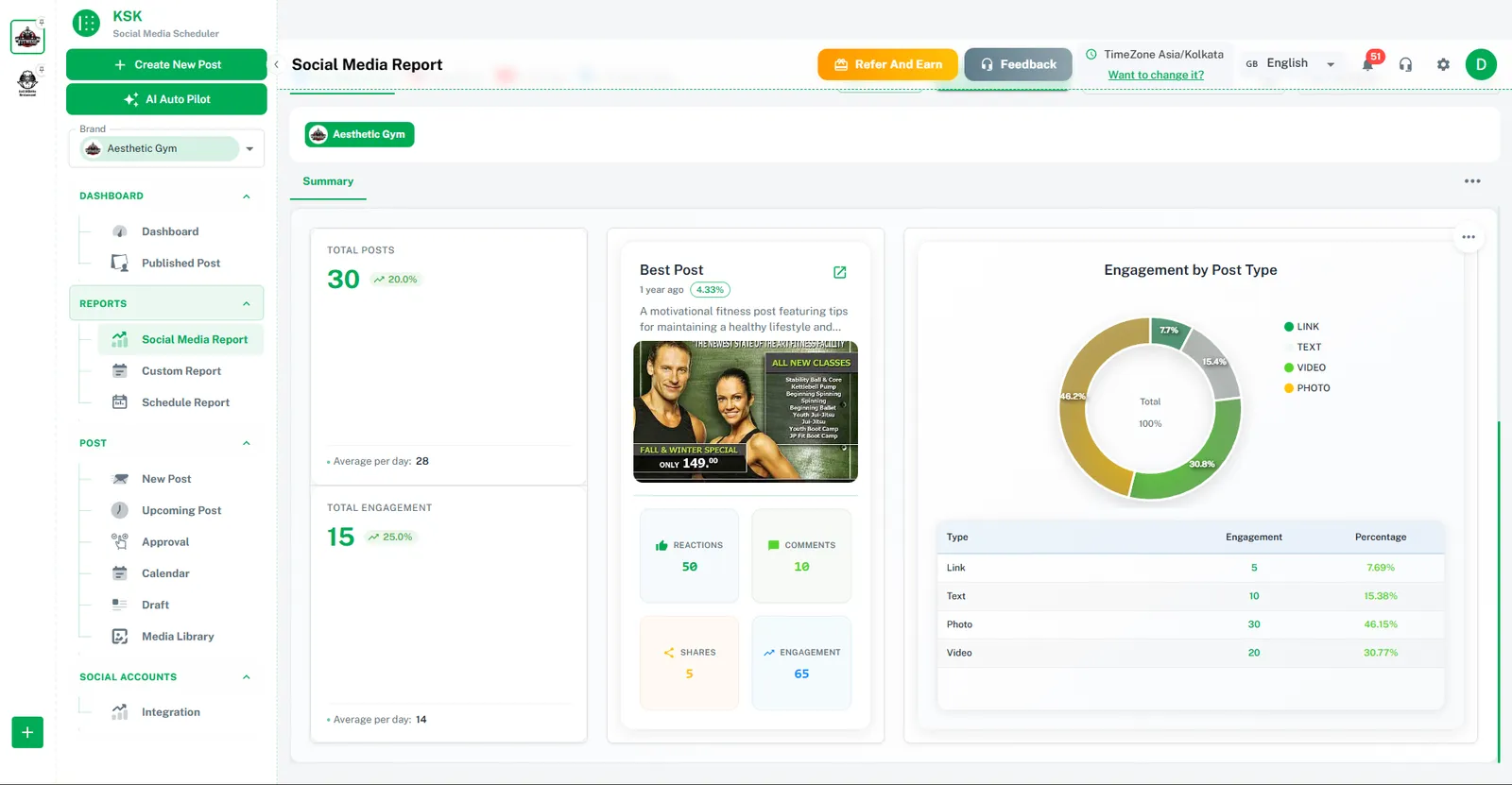The height and width of the screenshot is (785, 1512).
Task: Open Upcoming Post in sidebar
Action: coord(181,510)
